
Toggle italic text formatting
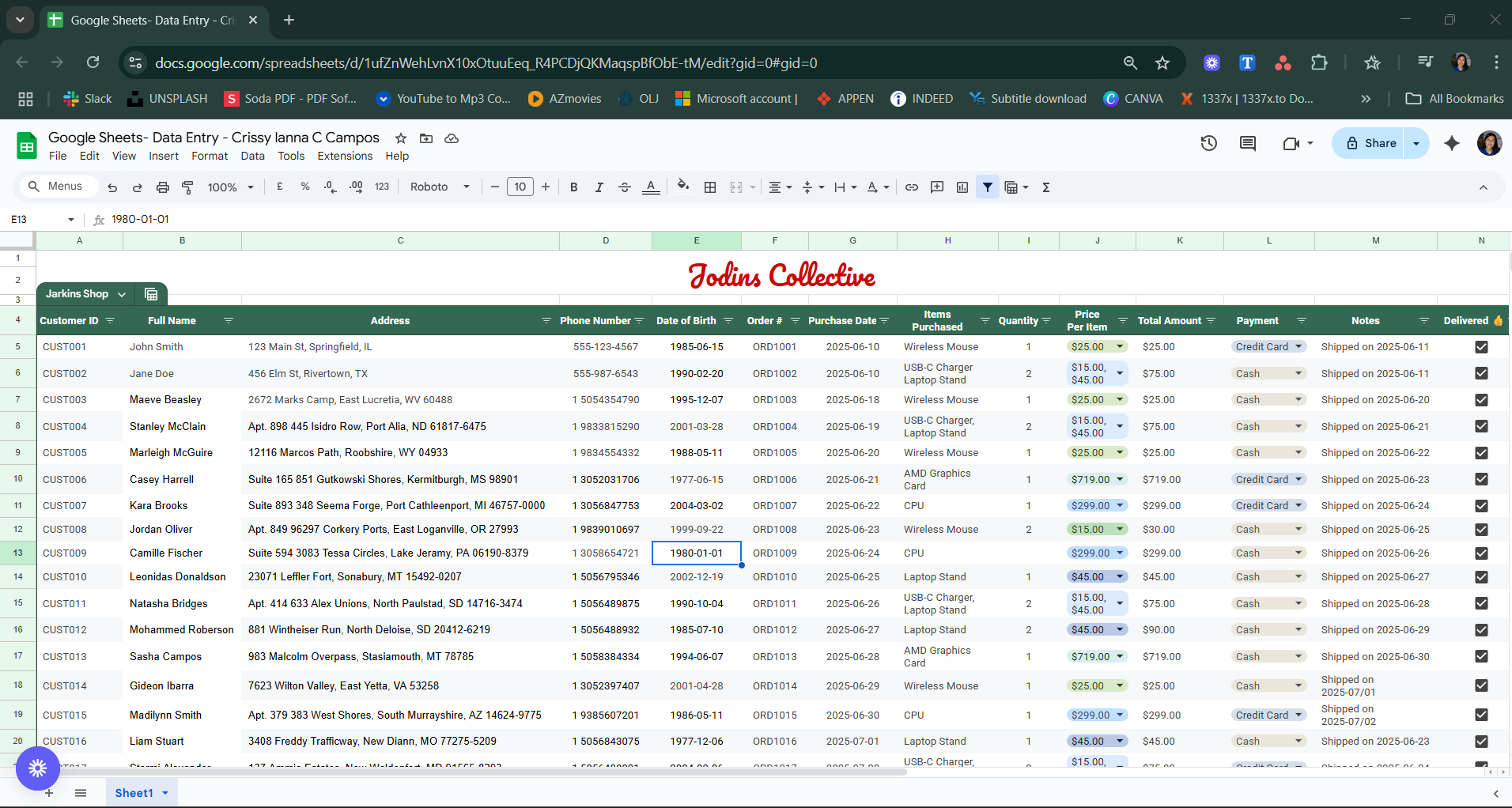pyautogui.click(x=599, y=187)
